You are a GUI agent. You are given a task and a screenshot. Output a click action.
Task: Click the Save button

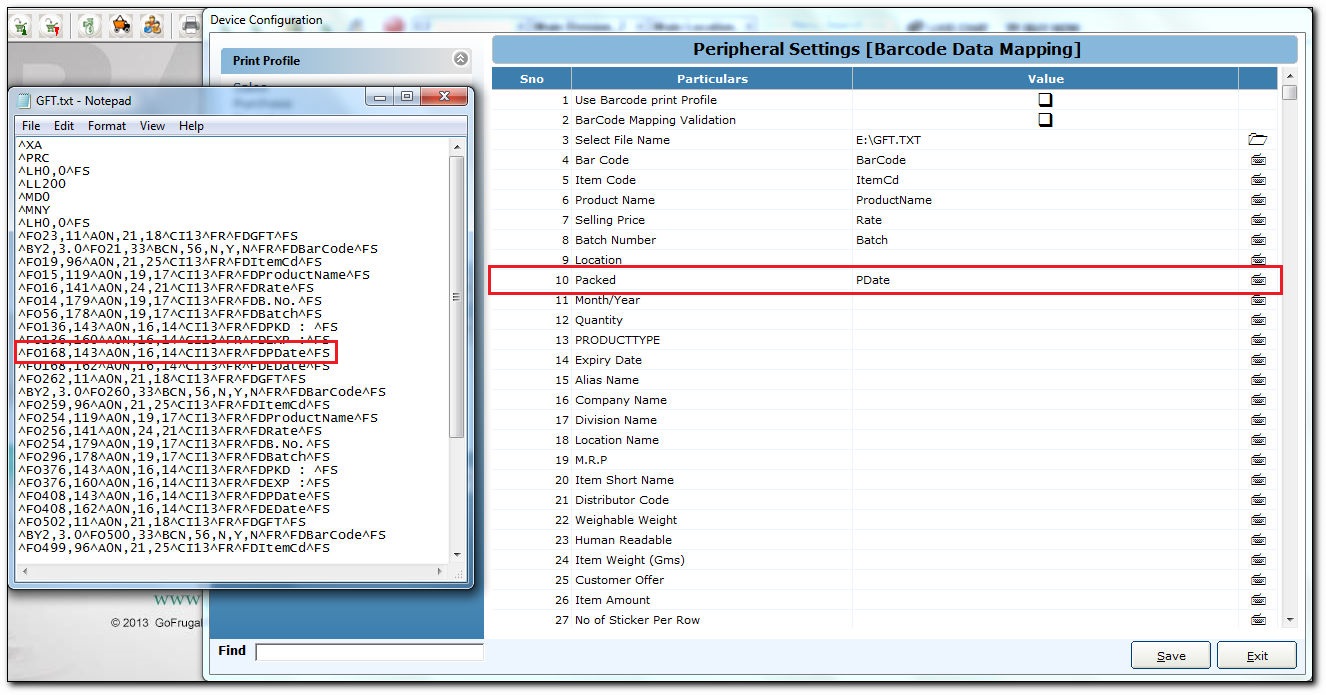[x=1171, y=656]
